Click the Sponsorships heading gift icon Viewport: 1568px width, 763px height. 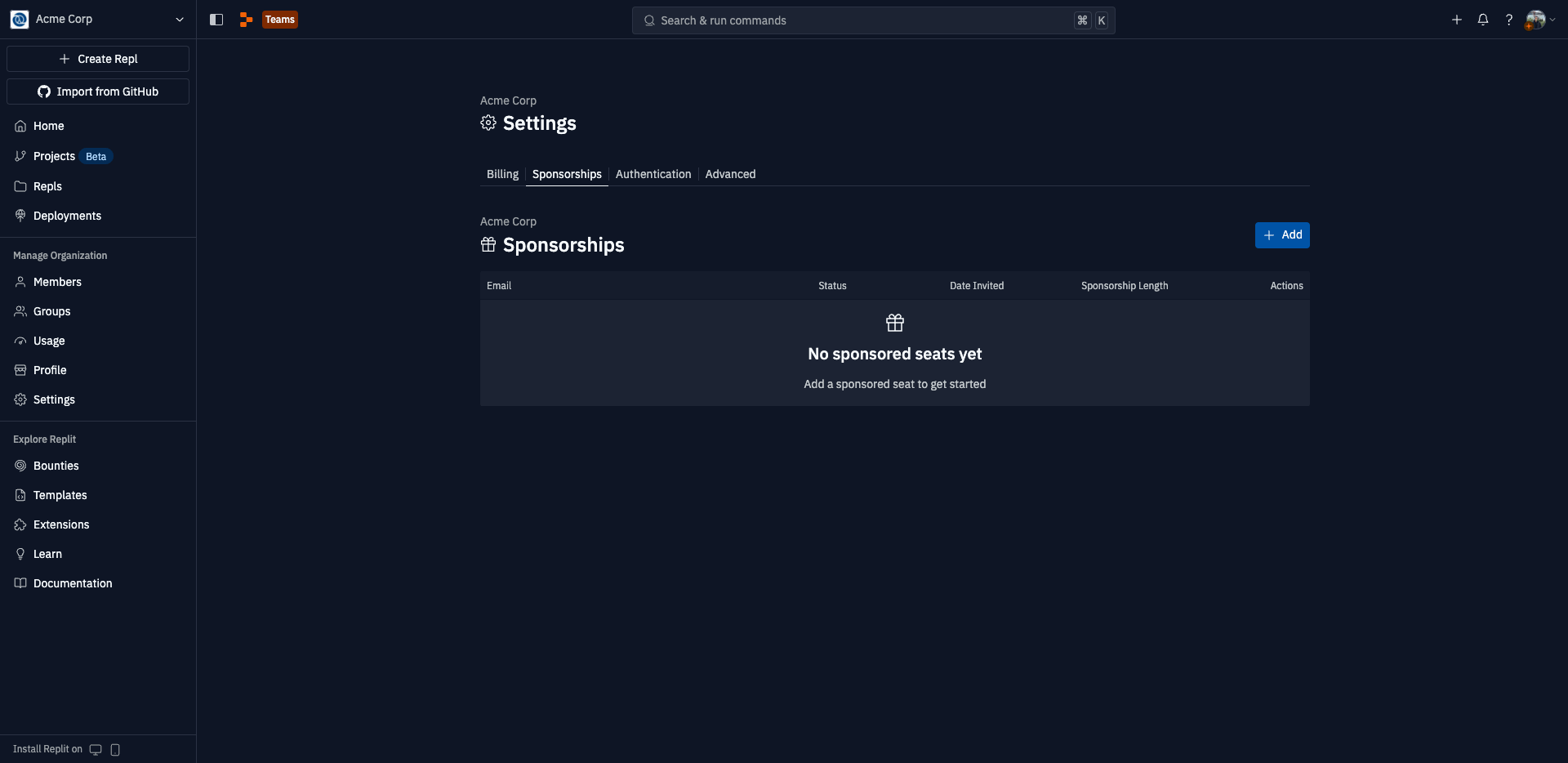pos(488,244)
